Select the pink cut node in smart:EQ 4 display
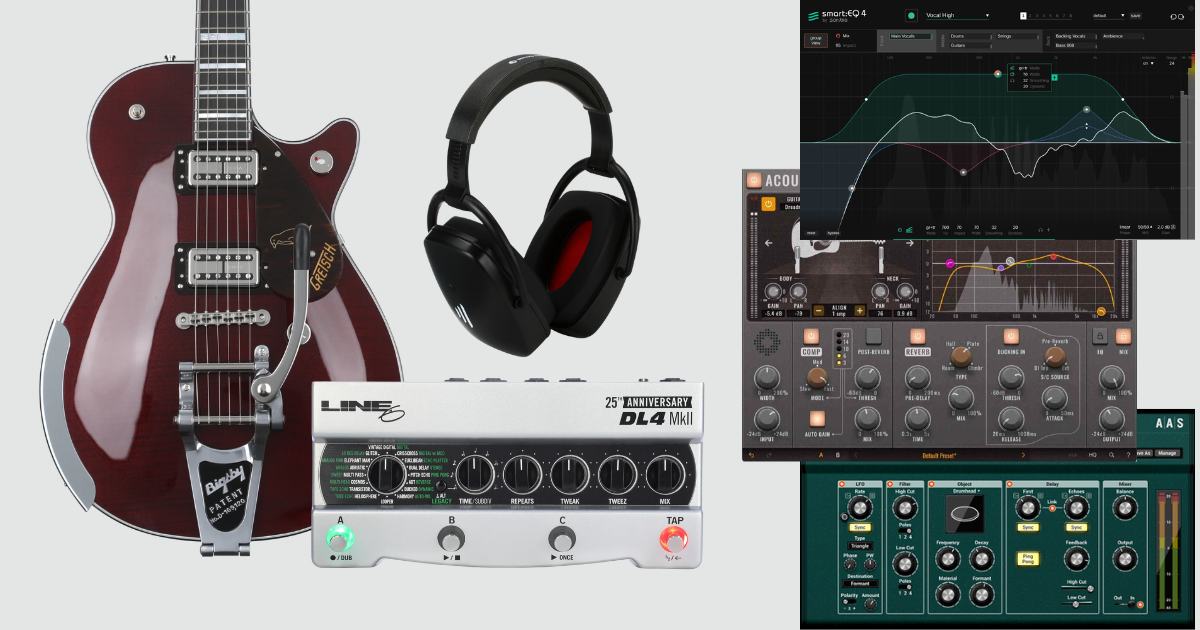Image resolution: width=1200 pixels, height=630 pixels. click(x=963, y=172)
